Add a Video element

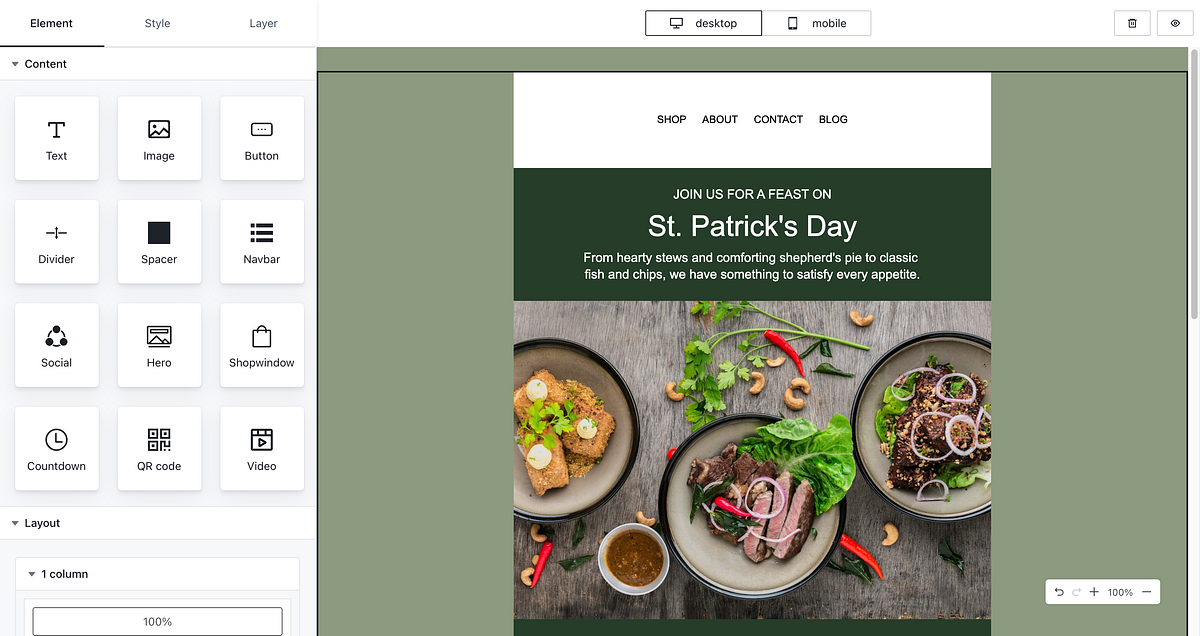point(261,448)
